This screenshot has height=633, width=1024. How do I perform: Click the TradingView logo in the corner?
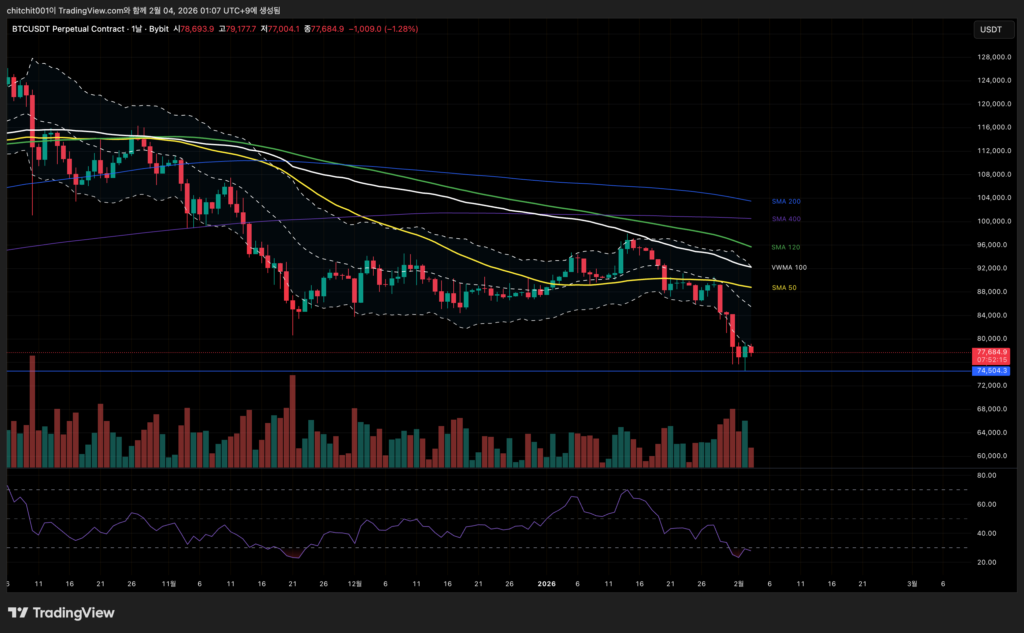coord(62,612)
